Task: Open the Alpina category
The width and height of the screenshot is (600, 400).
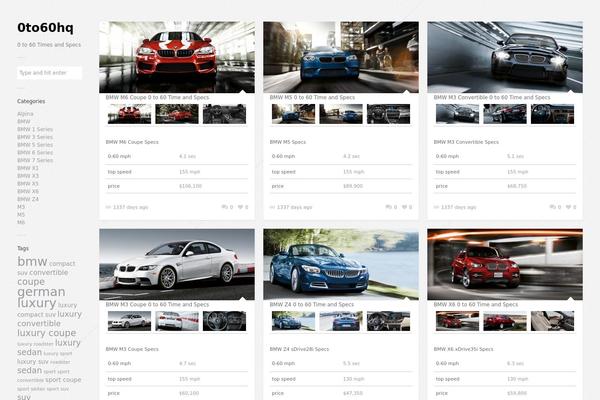Action: point(25,114)
